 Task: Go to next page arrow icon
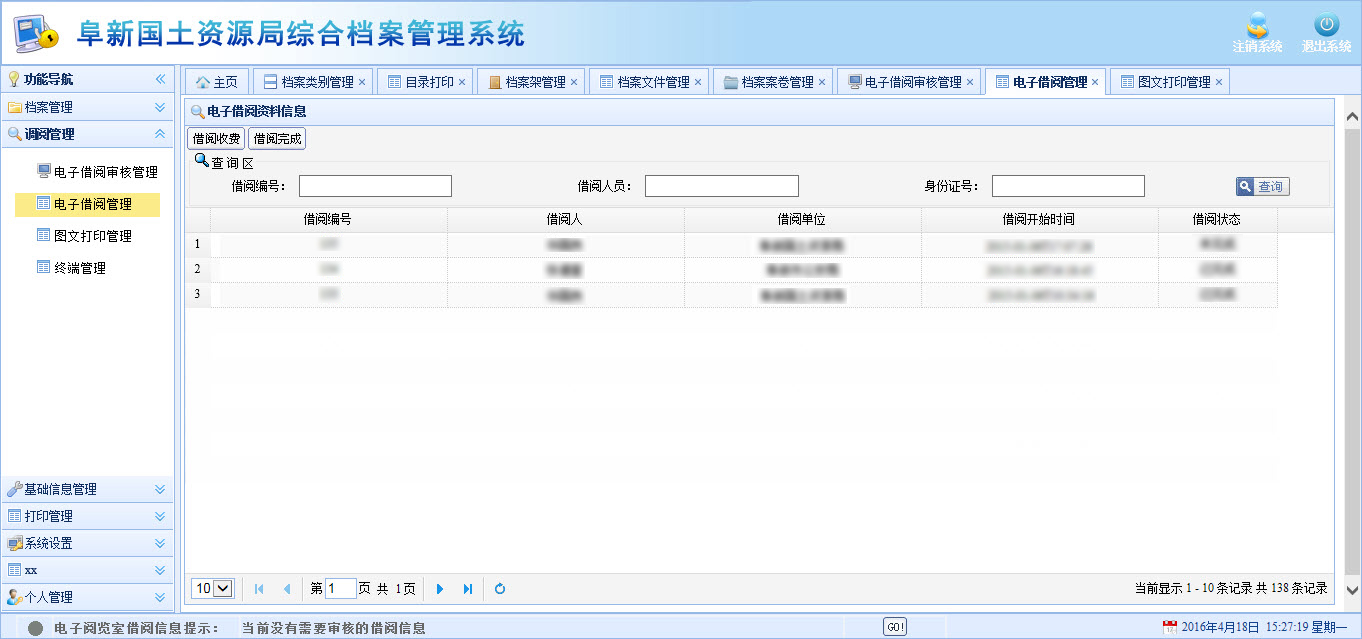tap(440, 589)
